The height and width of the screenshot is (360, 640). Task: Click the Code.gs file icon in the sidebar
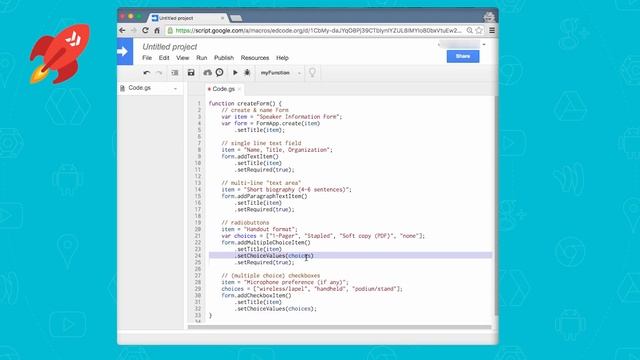click(122, 88)
